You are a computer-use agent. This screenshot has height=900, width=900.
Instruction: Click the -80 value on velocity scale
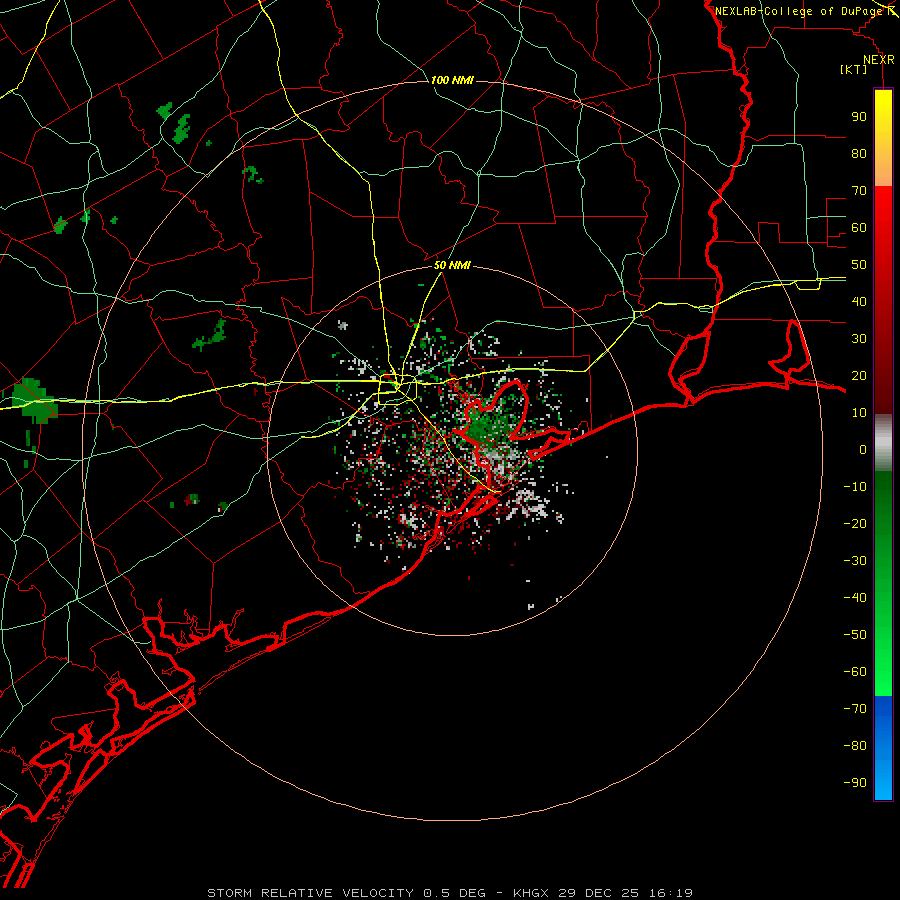855,746
